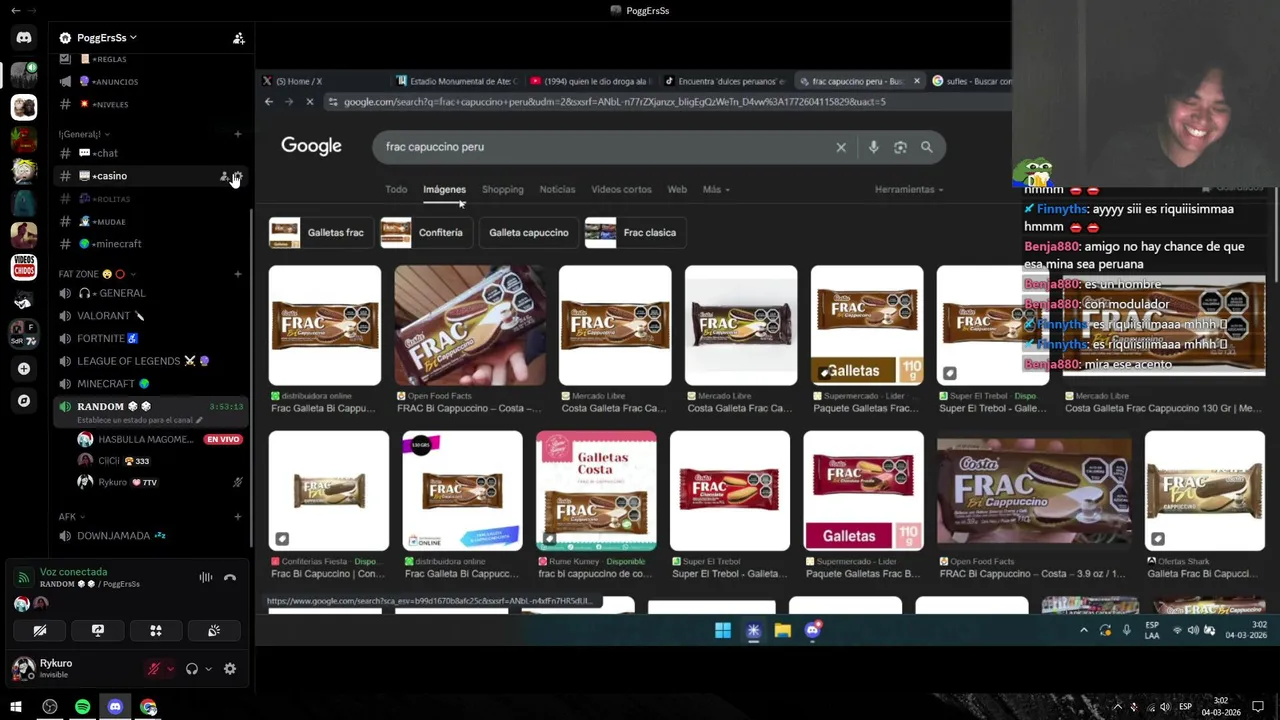Open Chrome from the Windows taskbar
The width and height of the screenshot is (1280, 720).
148,707
